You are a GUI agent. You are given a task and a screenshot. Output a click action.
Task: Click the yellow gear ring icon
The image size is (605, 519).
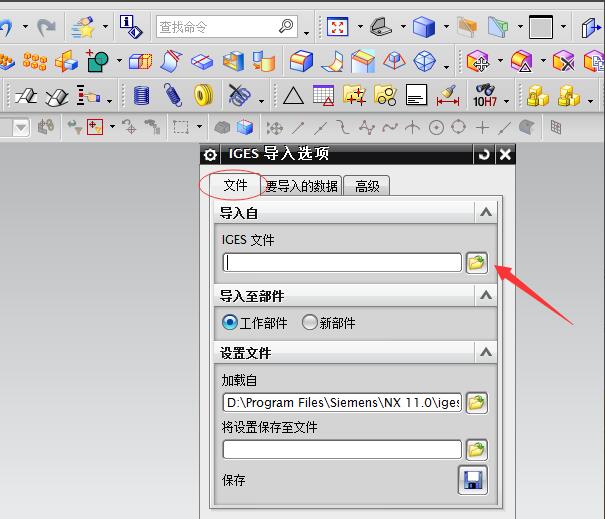203,95
